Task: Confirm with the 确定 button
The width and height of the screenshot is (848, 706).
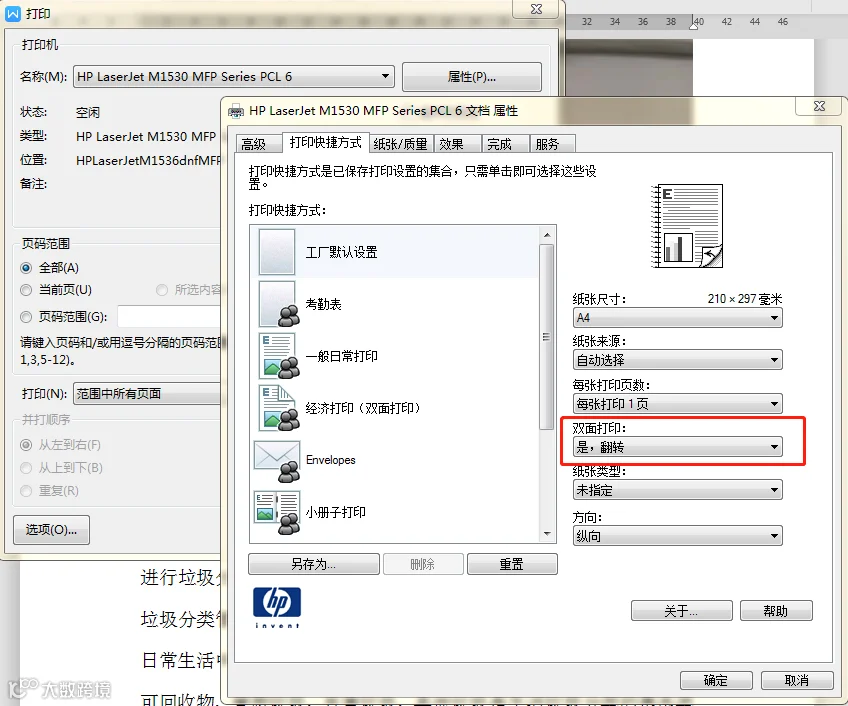Action: point(716,680)
